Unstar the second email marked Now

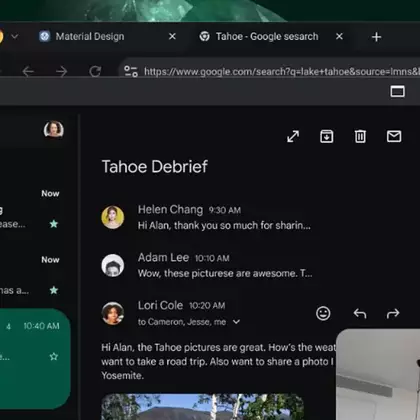point(54,290)
